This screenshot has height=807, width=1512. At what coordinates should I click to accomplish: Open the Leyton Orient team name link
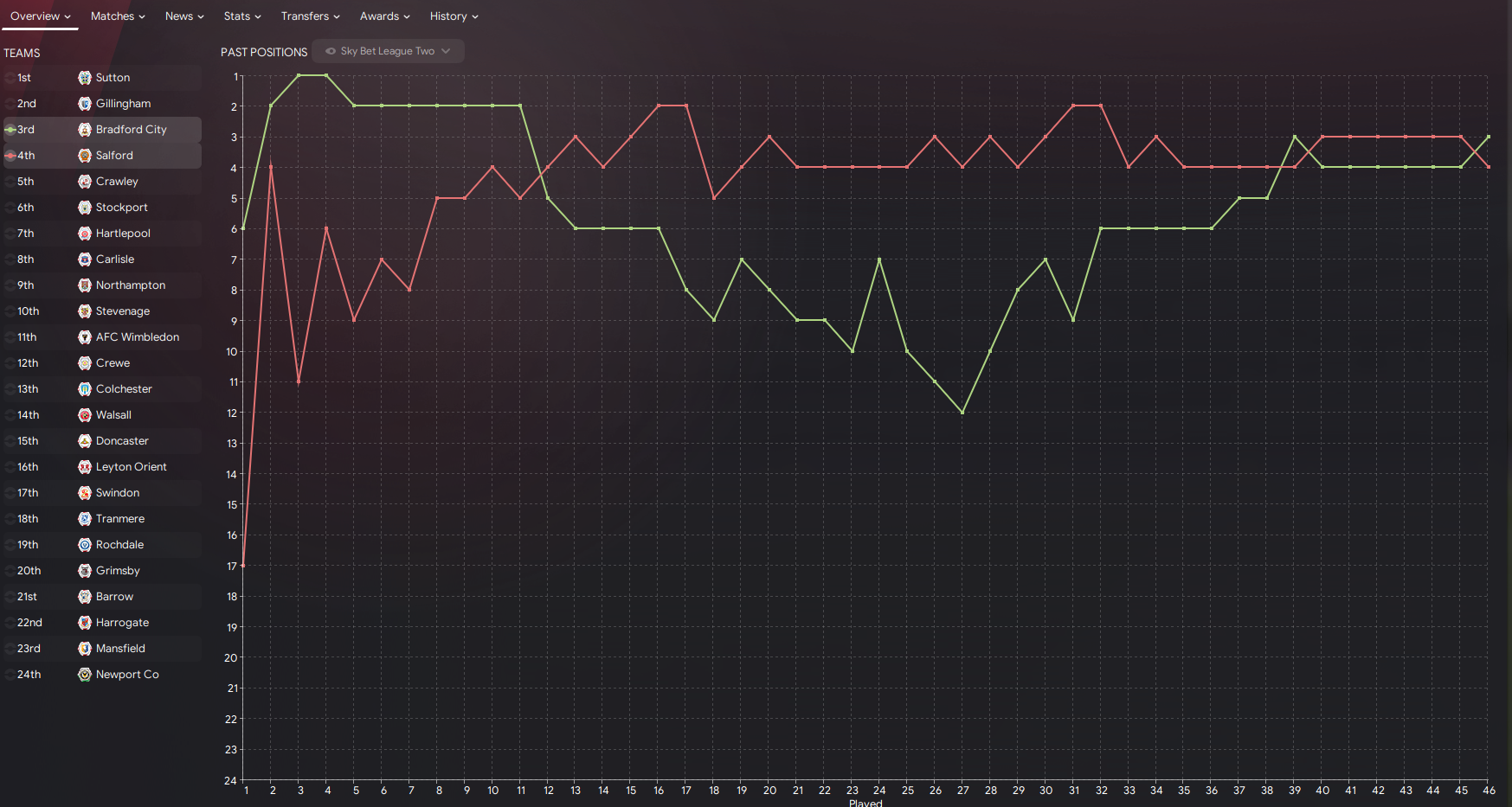pos(132,467)
